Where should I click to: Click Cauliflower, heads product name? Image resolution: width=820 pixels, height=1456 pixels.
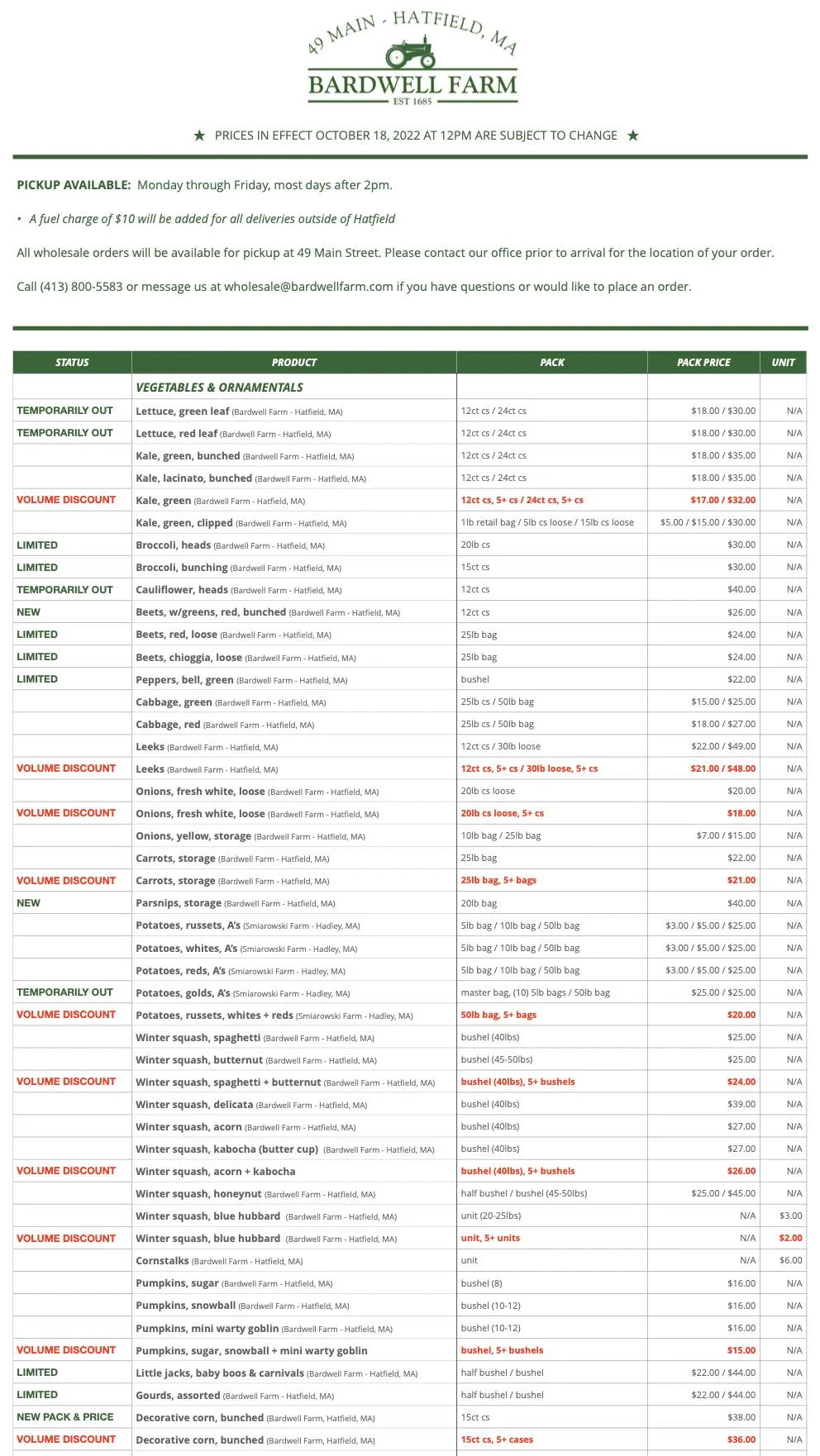click(181, 589)
